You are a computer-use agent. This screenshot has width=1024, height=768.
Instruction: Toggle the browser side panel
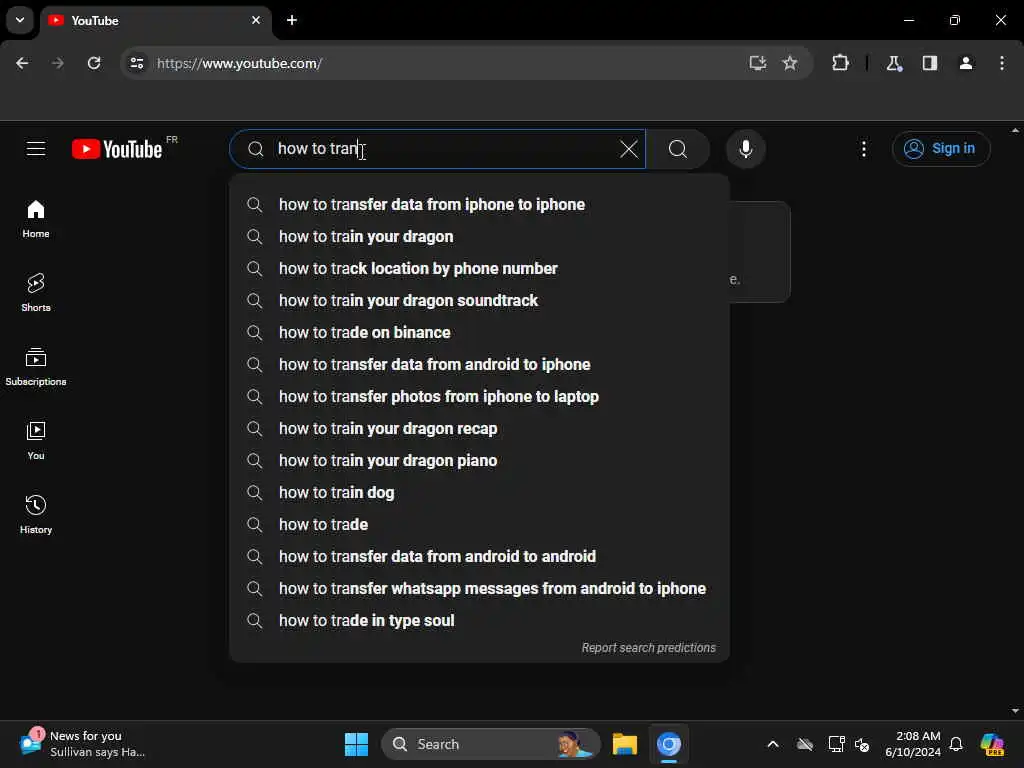point(930,63)
